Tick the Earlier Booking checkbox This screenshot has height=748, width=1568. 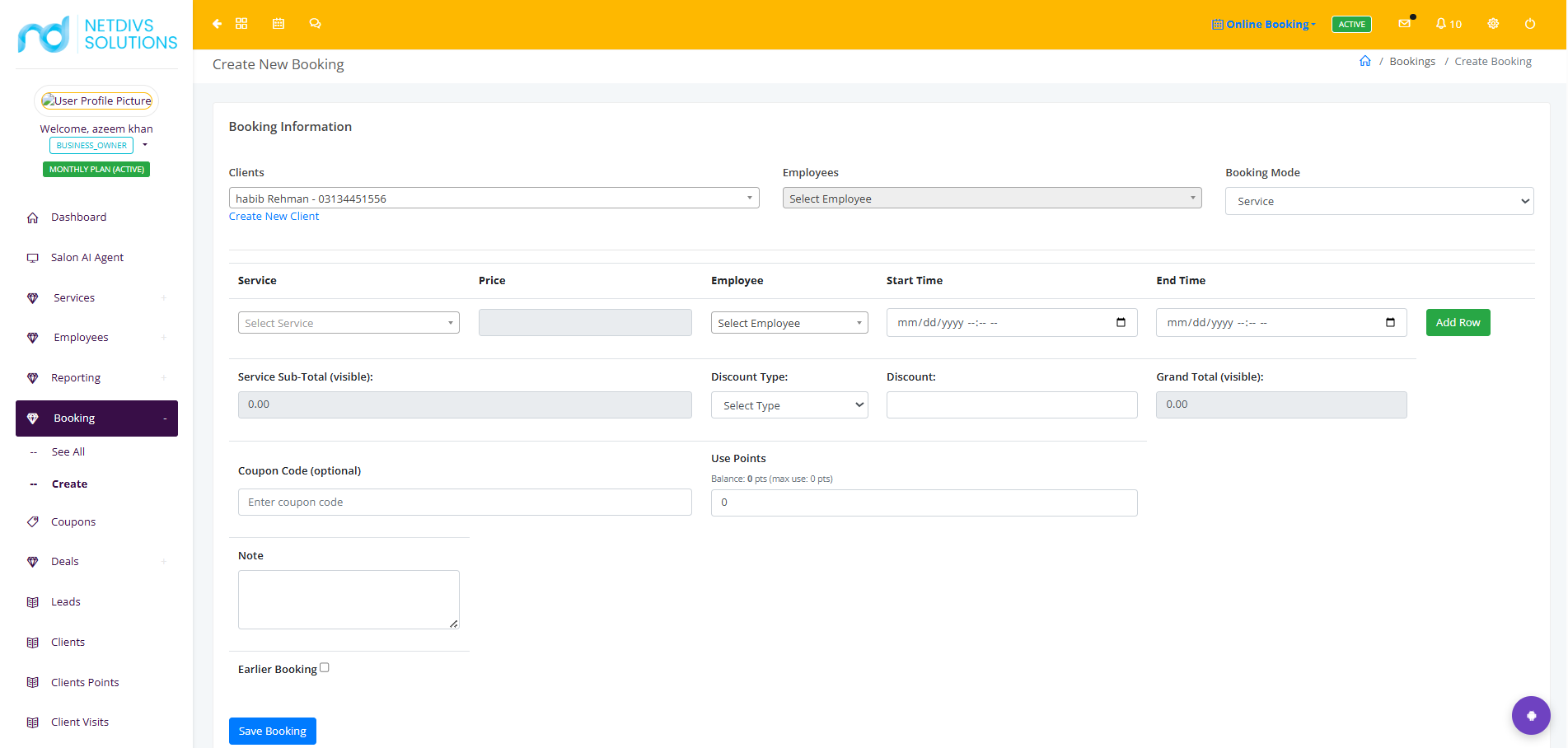pyautogui.click(x=325, y=668)
